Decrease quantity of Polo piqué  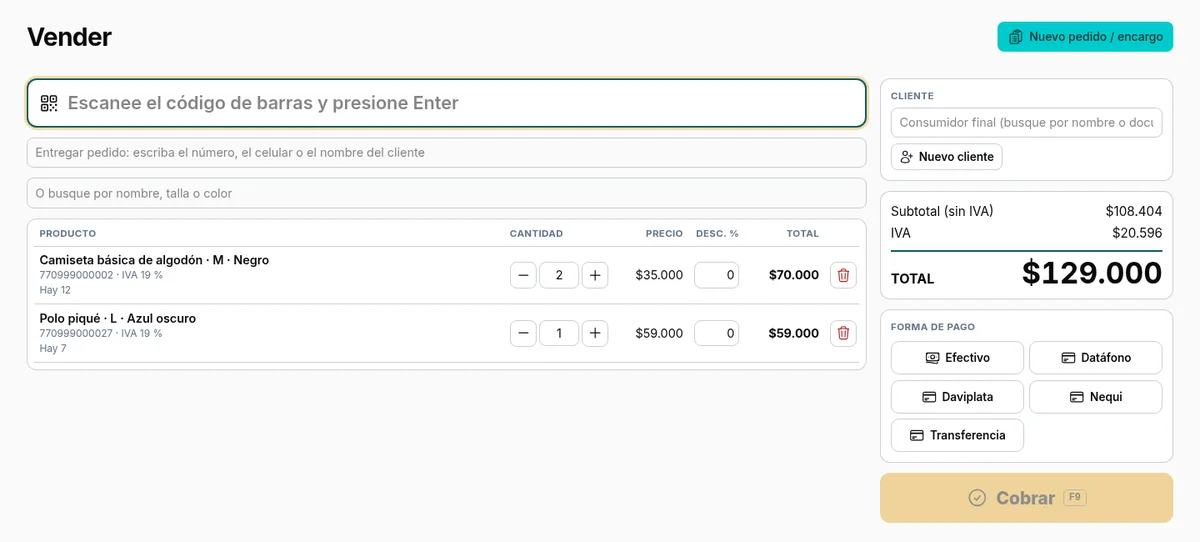click(523, 333)
